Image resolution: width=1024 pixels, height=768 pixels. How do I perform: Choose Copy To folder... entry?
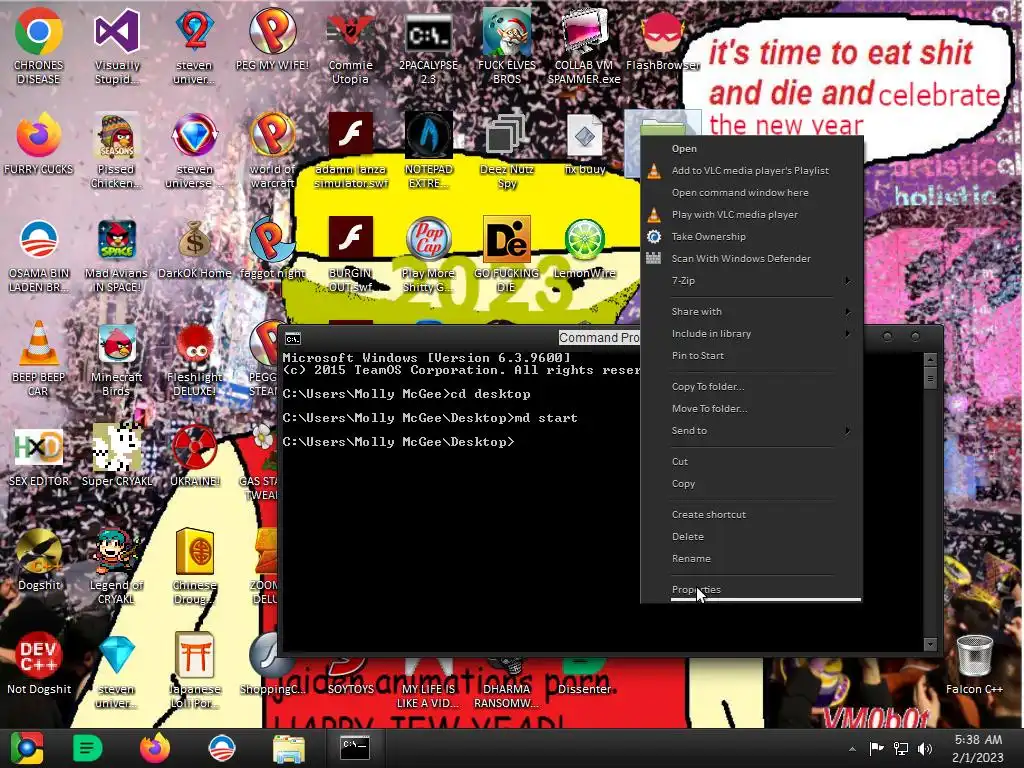(x=751, y=387)
